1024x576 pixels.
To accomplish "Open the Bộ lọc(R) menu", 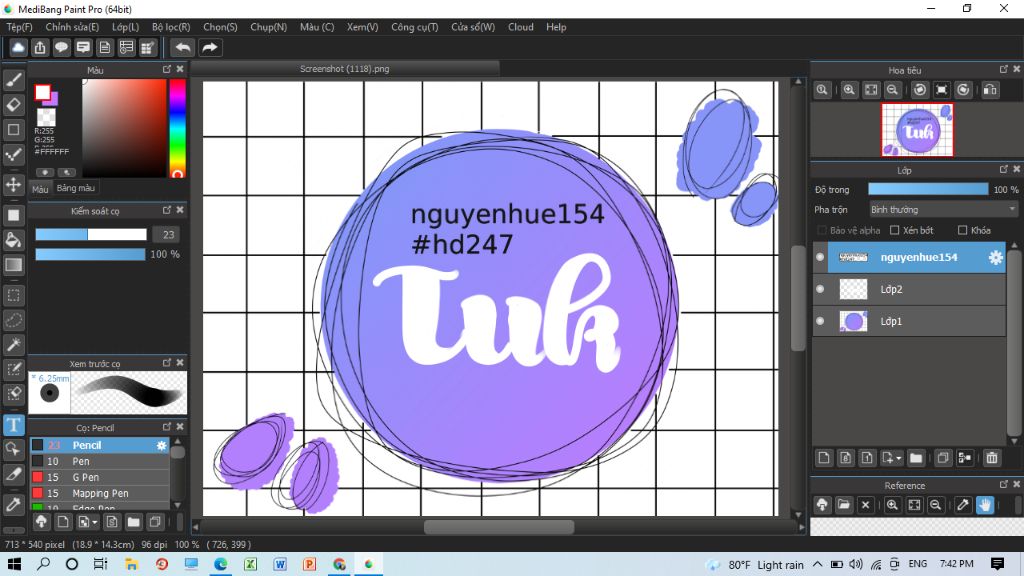I will [x=171, y=27].
